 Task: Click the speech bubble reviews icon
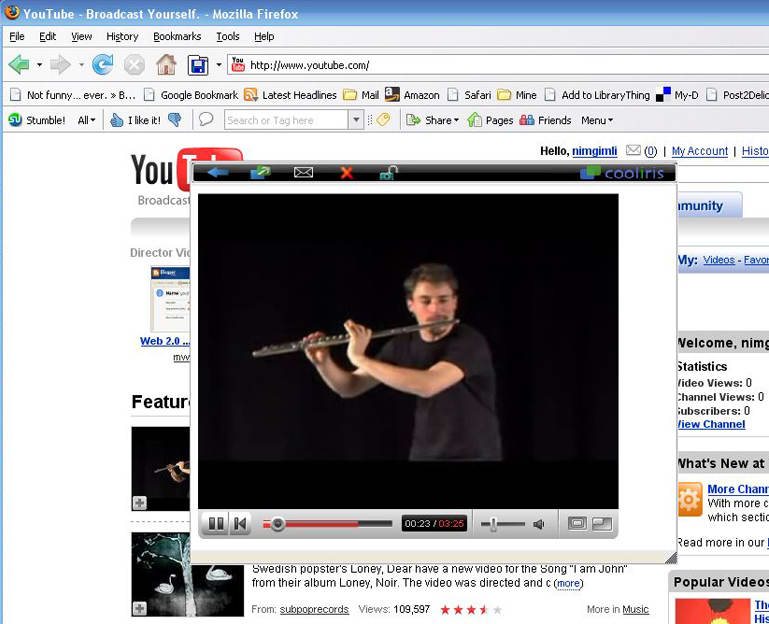click(206, 119)
